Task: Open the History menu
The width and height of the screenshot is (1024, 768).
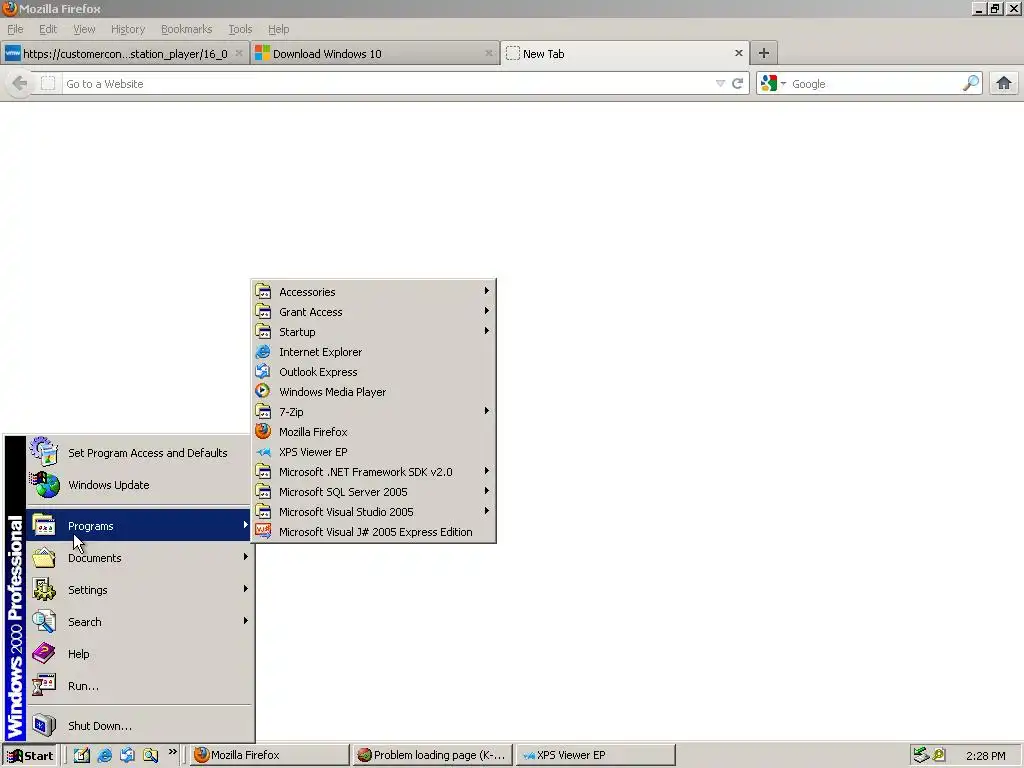Action: click(127, 29)
